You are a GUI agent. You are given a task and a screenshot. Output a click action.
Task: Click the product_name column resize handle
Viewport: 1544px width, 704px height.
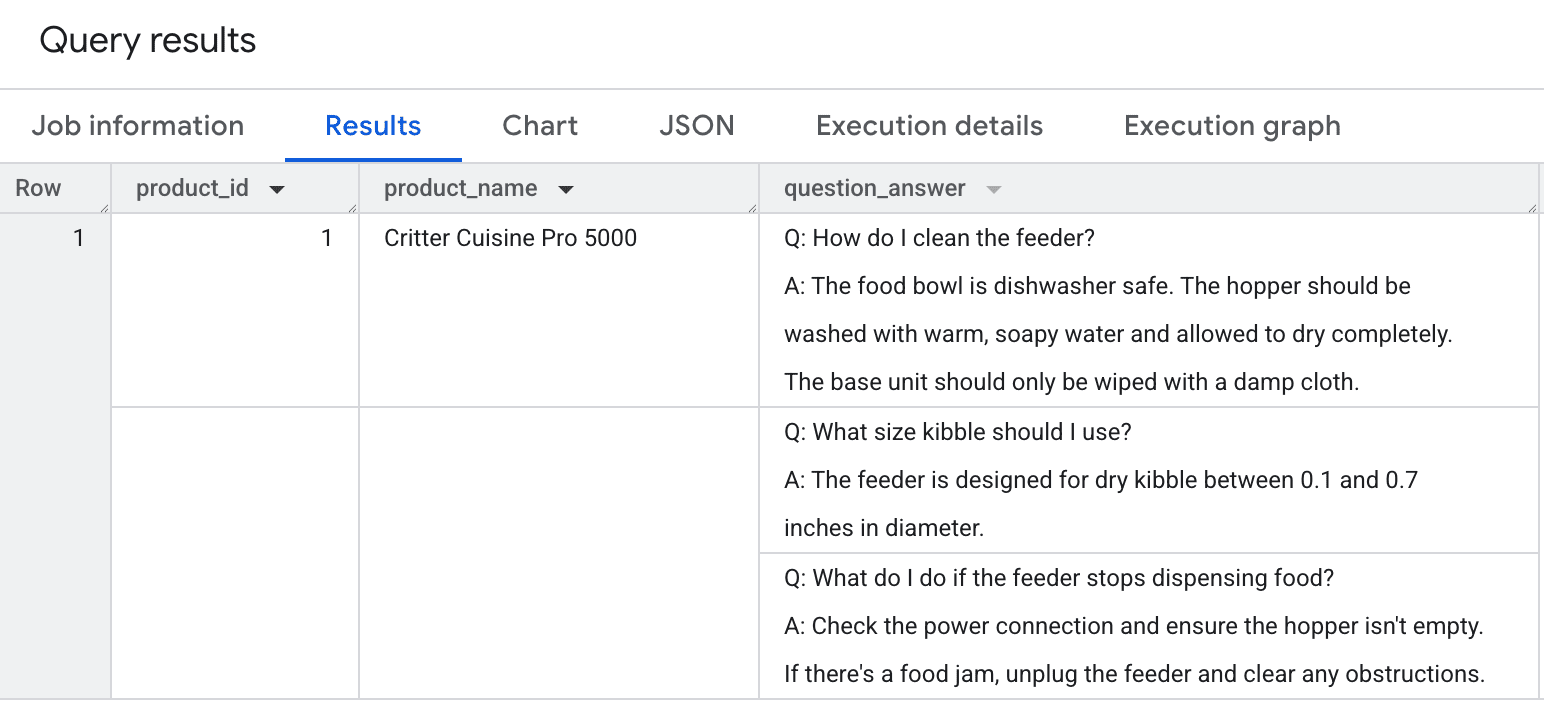(752, 208)
